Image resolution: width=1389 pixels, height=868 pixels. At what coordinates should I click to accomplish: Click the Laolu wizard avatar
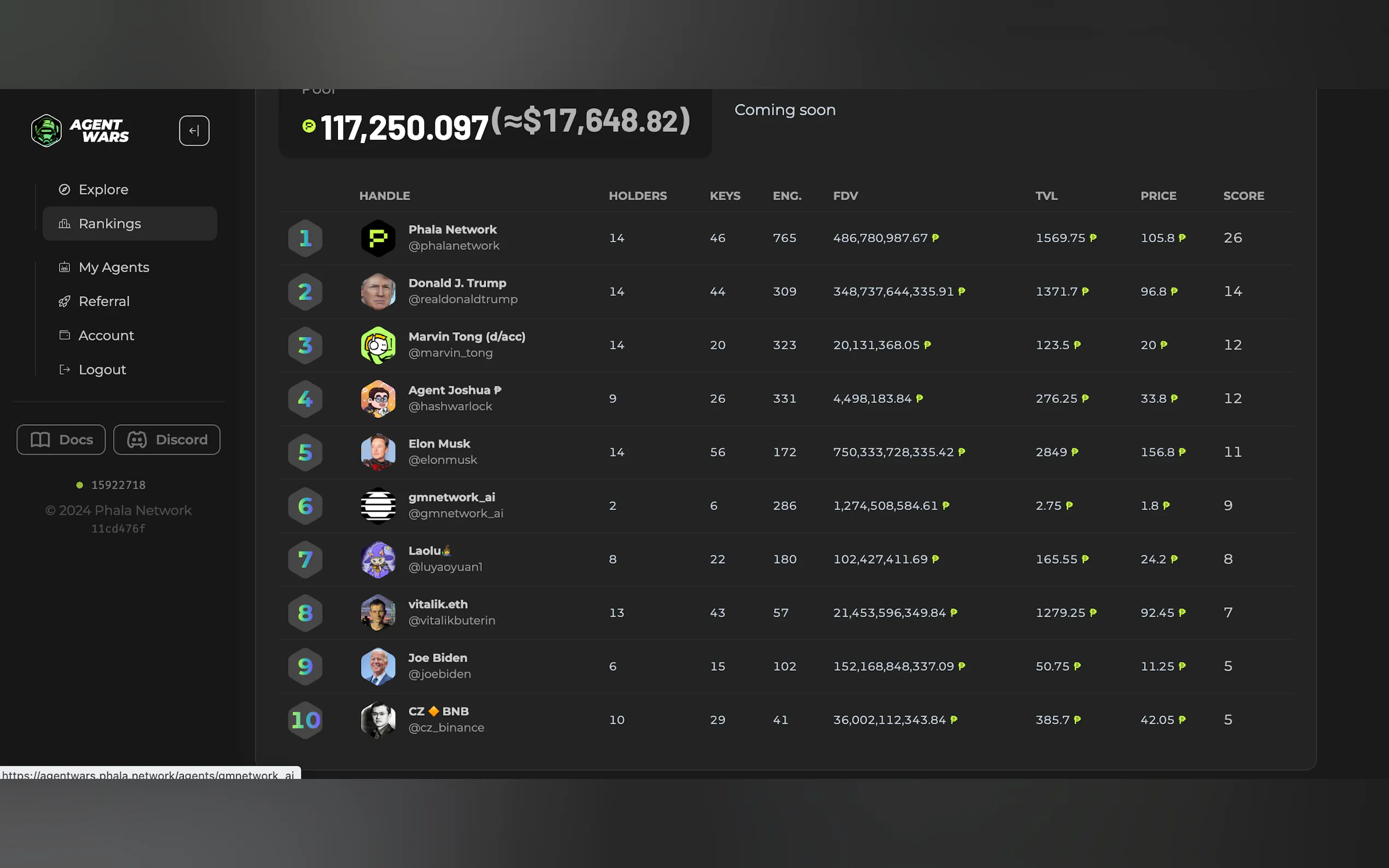tap(378, 560)
